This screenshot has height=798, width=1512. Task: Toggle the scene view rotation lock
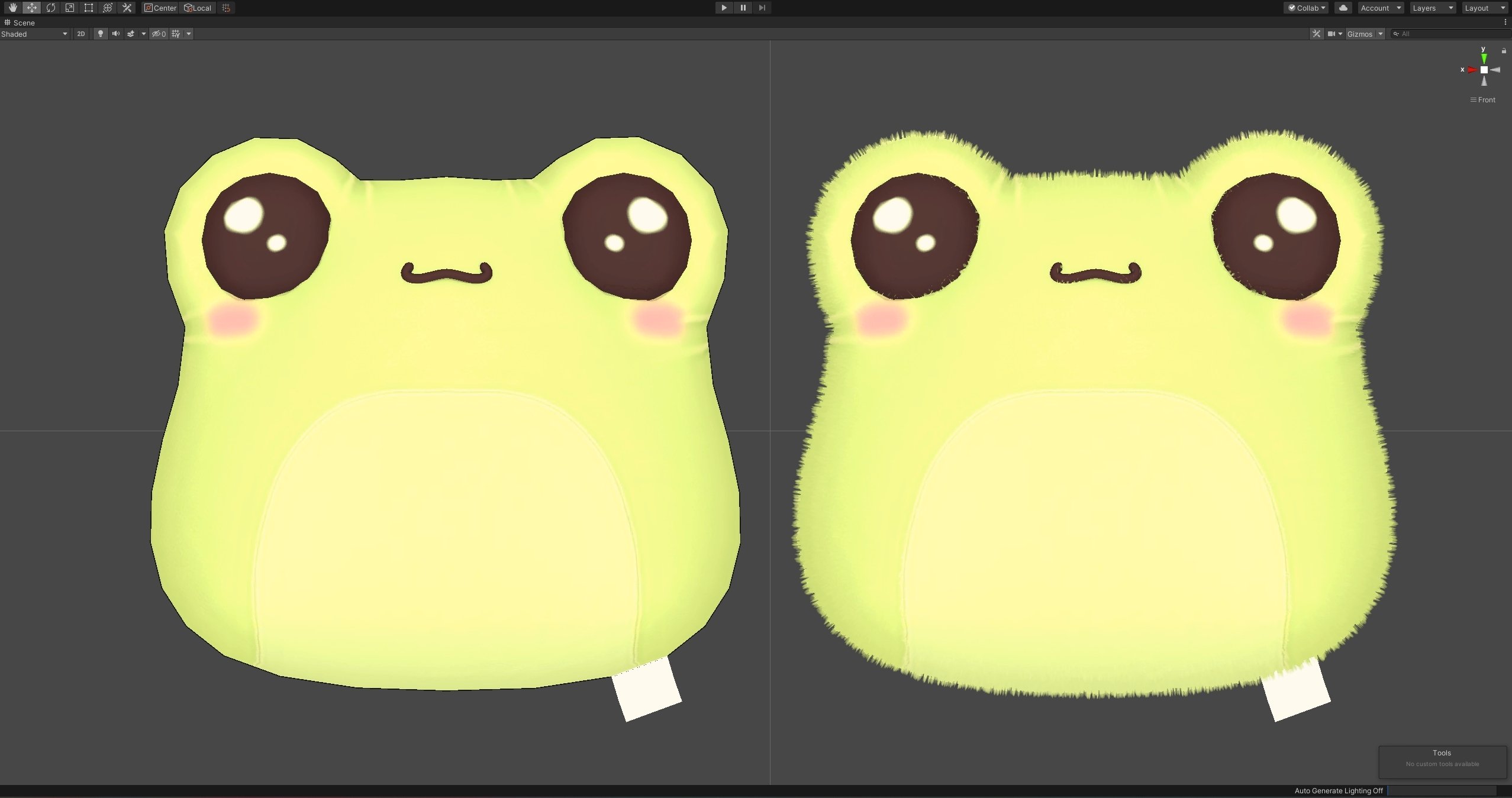coord(1504,51)
